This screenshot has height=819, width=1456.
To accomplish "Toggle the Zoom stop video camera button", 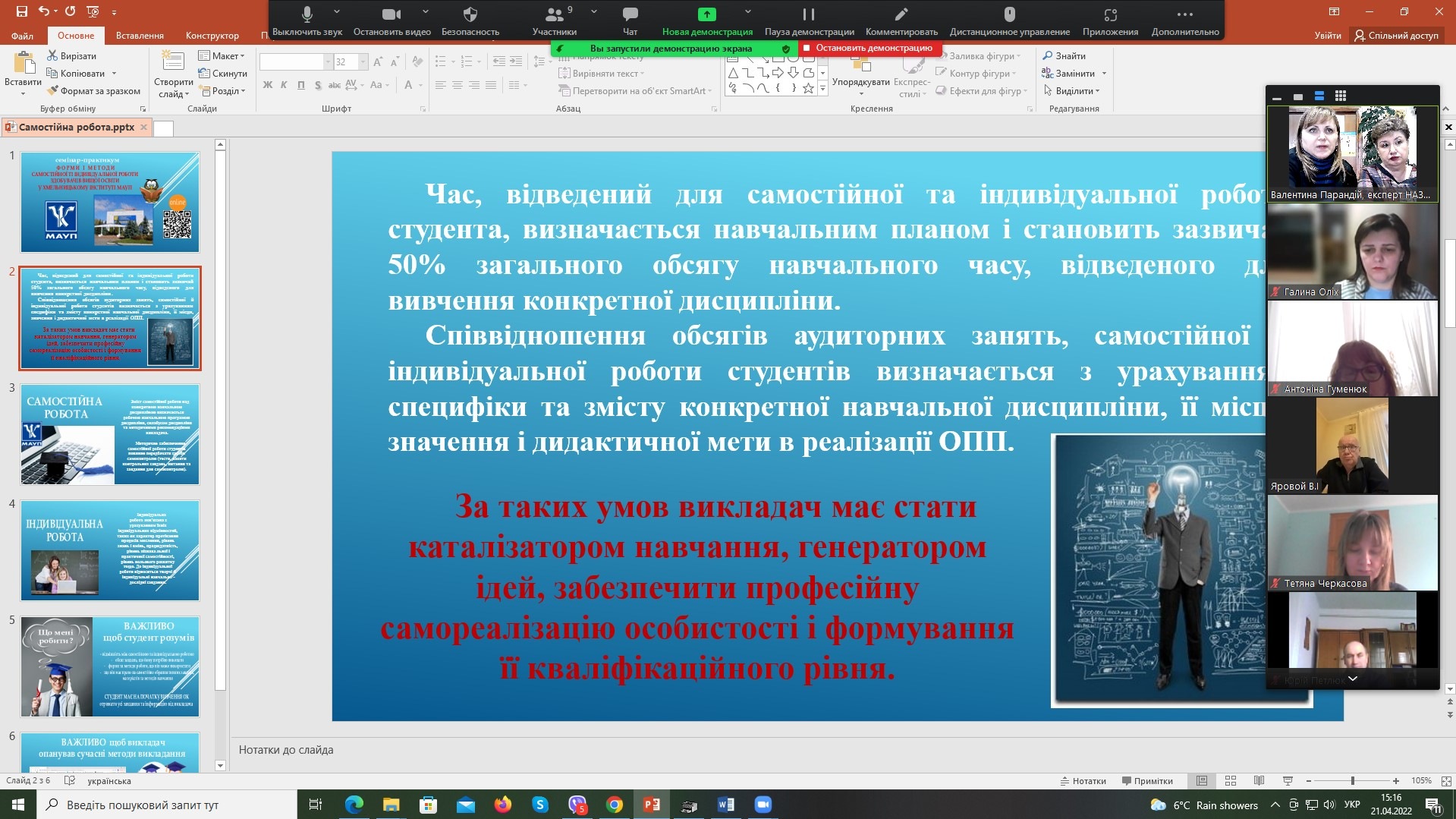I will pyautogui.click(x=392, y=15).
